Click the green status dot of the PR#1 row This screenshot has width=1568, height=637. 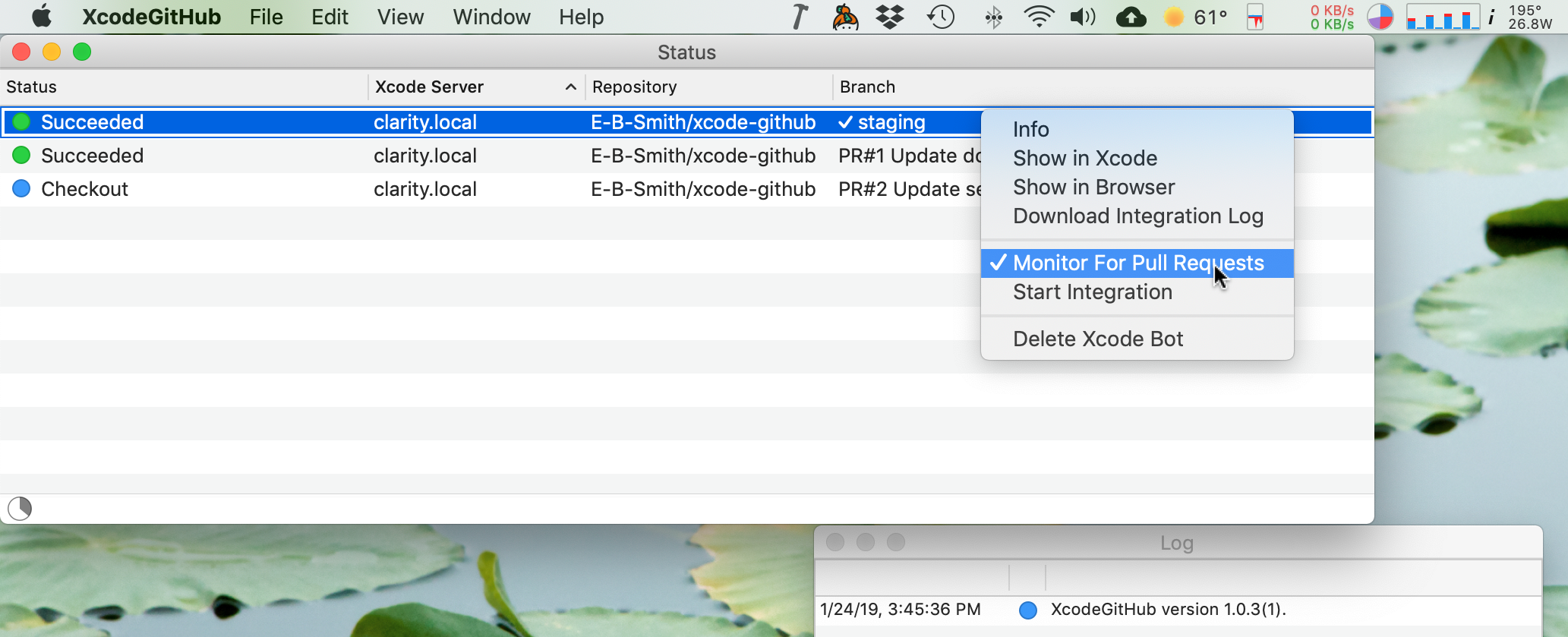pos(21,155)
